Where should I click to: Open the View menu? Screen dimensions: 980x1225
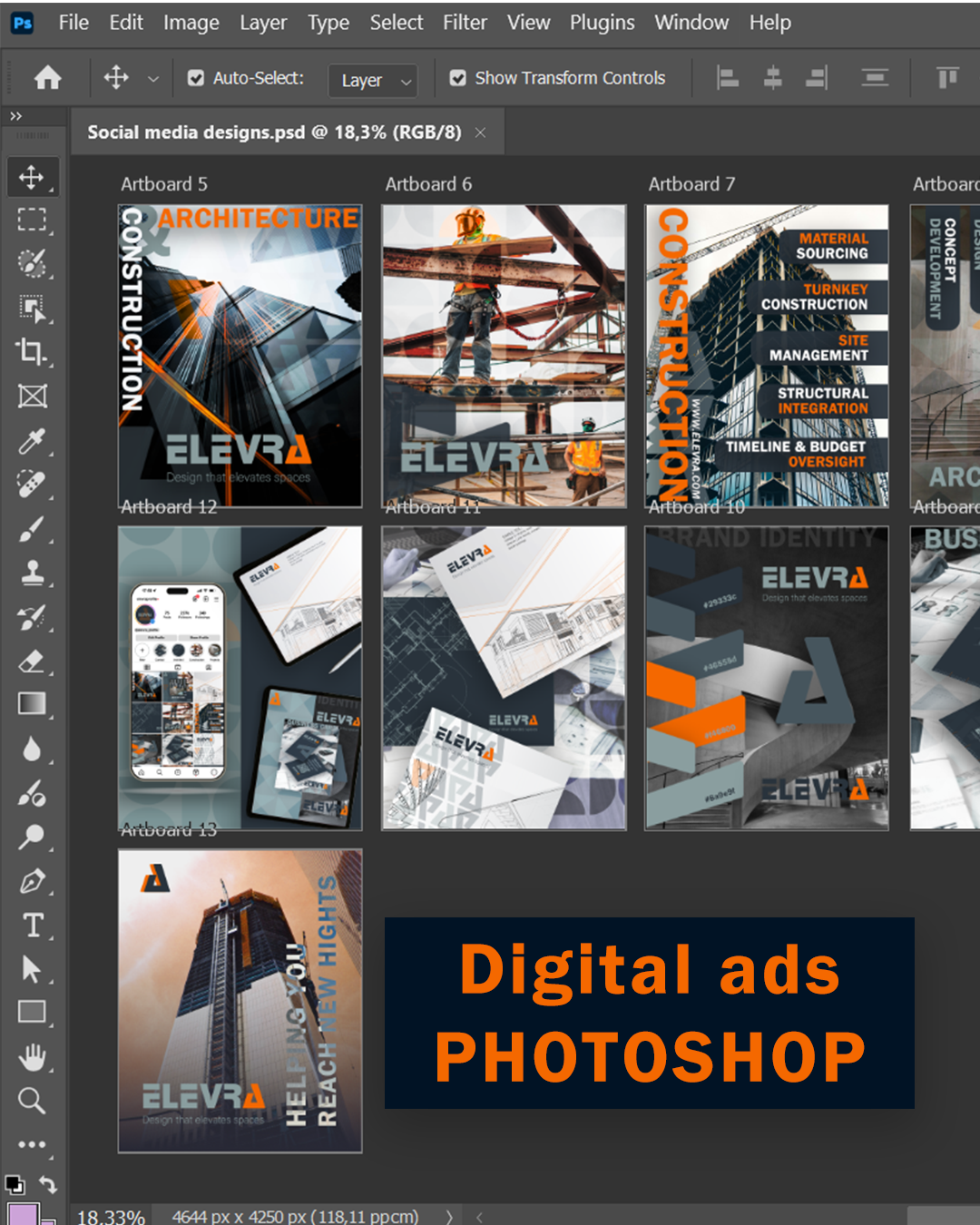pyautogui.click(x=529, y=23)
